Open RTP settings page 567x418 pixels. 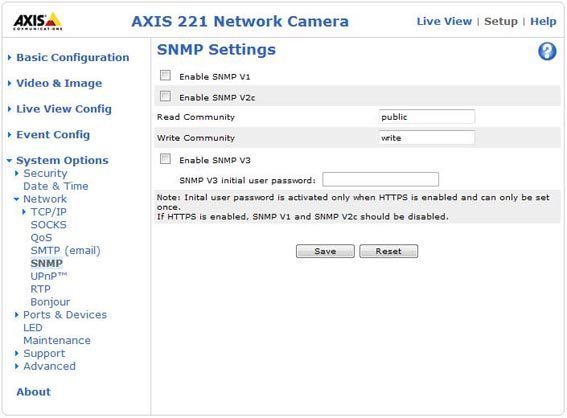[x=40, y=289]
